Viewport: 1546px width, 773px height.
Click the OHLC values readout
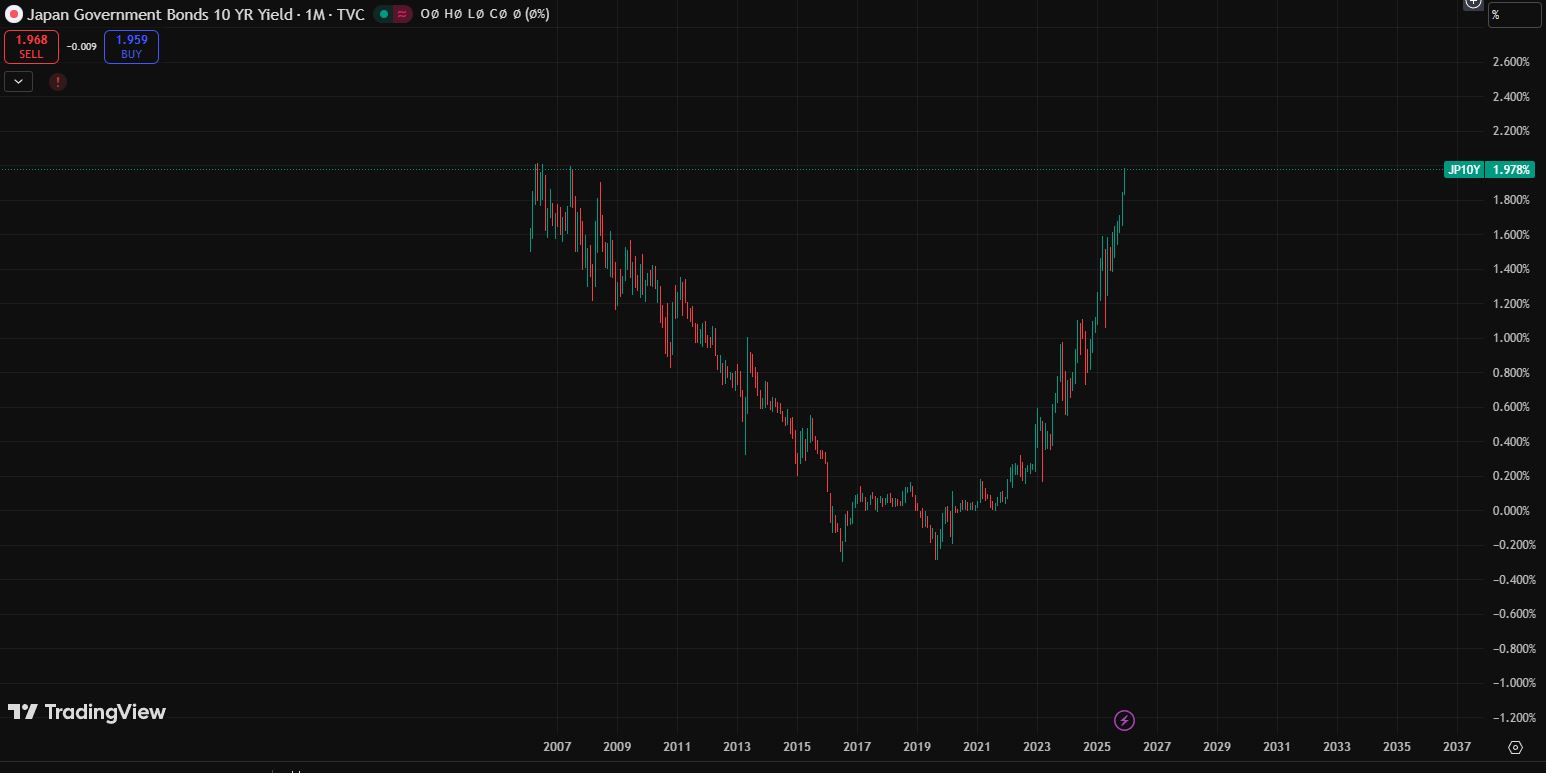pyautogui.click(x=485, y=14)
